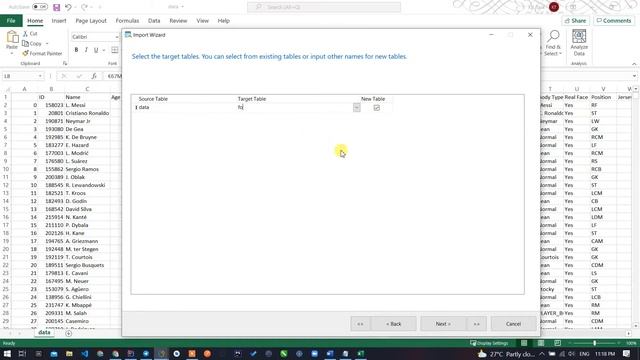
Task: Edit the Target Table name field
Action: pyautogui.click(x=295, y=107)
